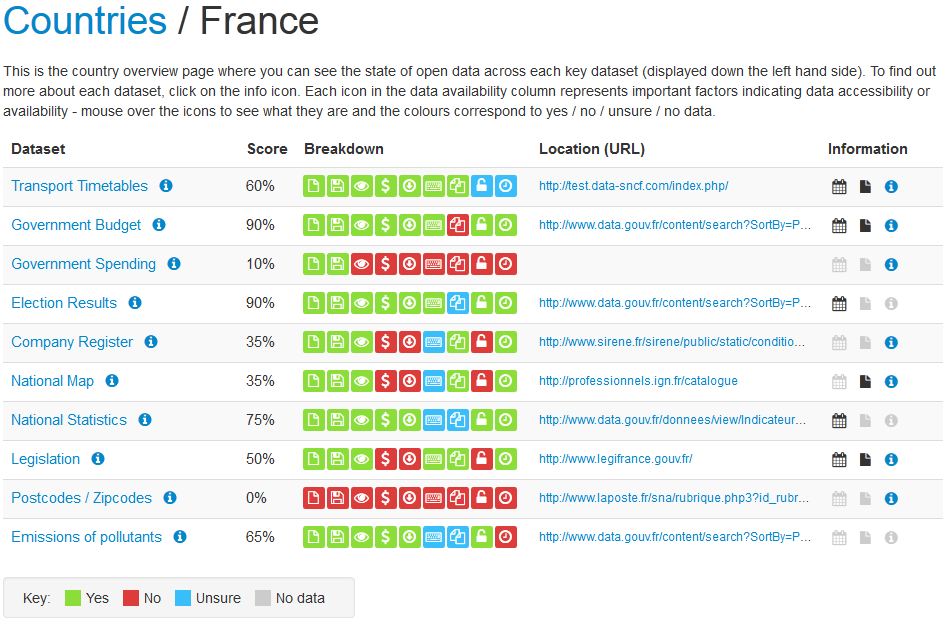This screenshot has width=949, height=628.
Task: Visit the legifrance.gouv.fr location link
Action: coord(615,459)
